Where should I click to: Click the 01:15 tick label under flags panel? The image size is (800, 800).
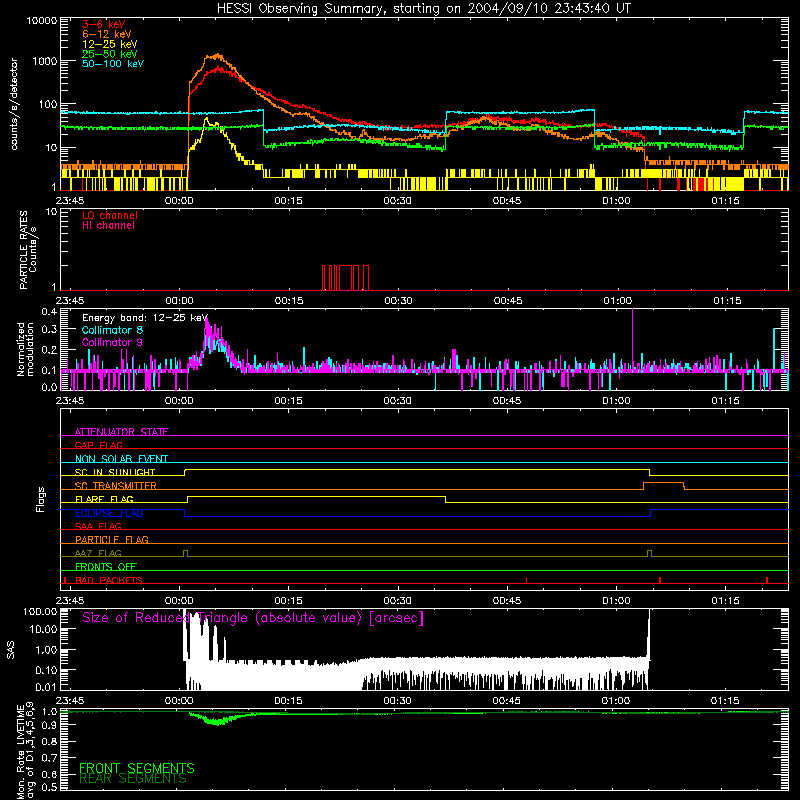click(x=725, y=601)
